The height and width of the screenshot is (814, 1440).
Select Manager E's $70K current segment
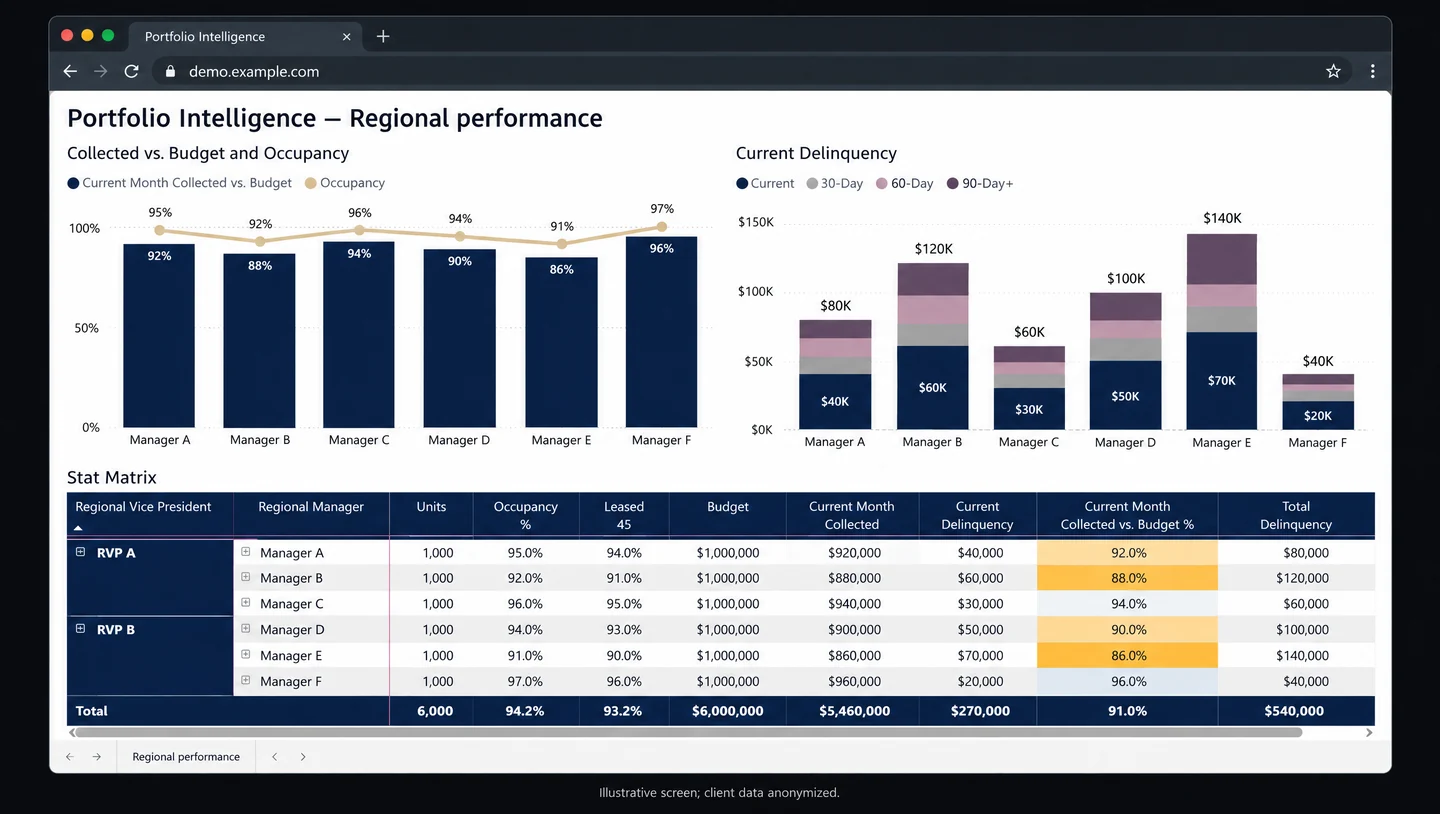click(x=1221, y=381)
